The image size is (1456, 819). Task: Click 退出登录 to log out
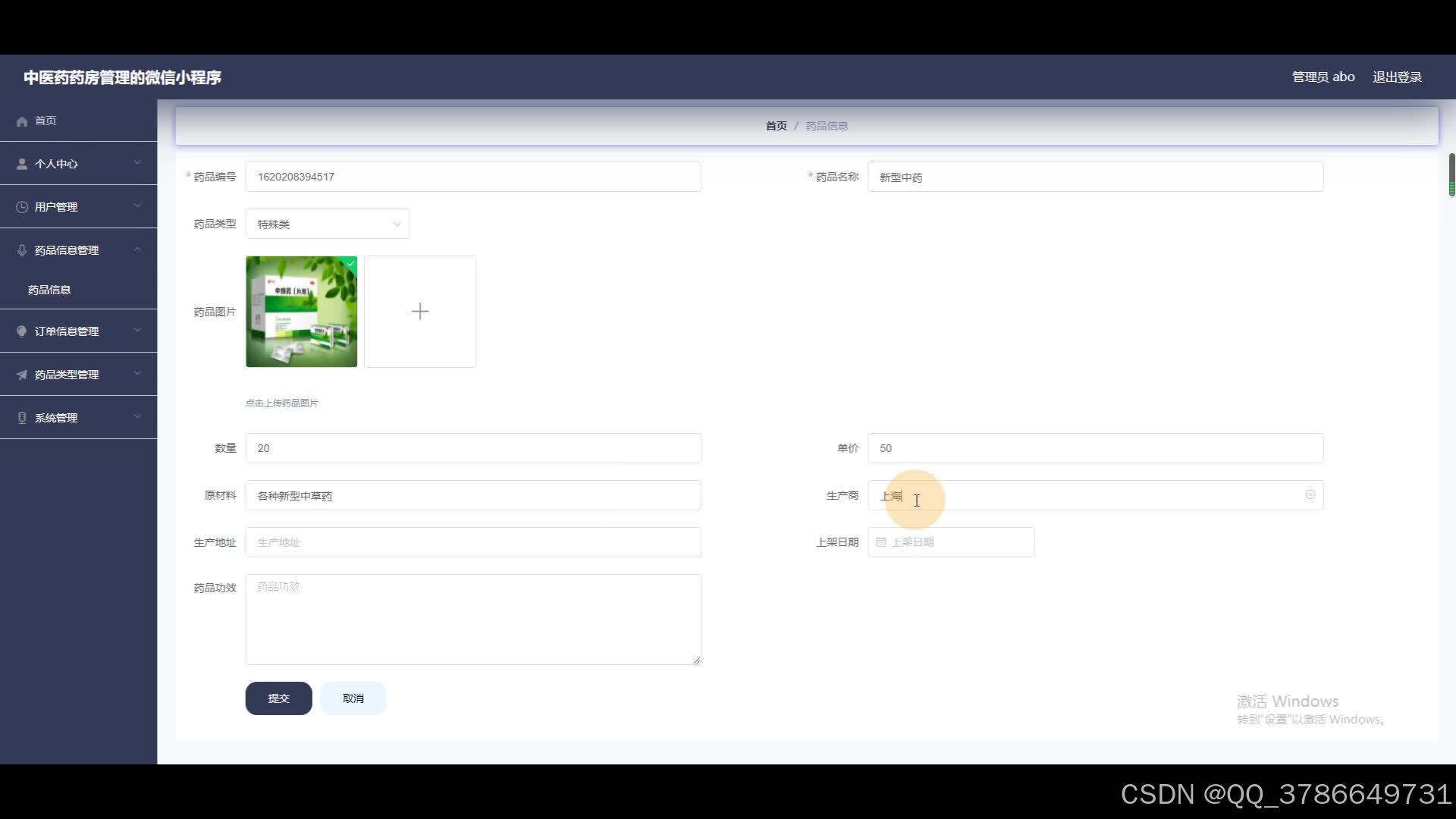[x=1397, y=77]
